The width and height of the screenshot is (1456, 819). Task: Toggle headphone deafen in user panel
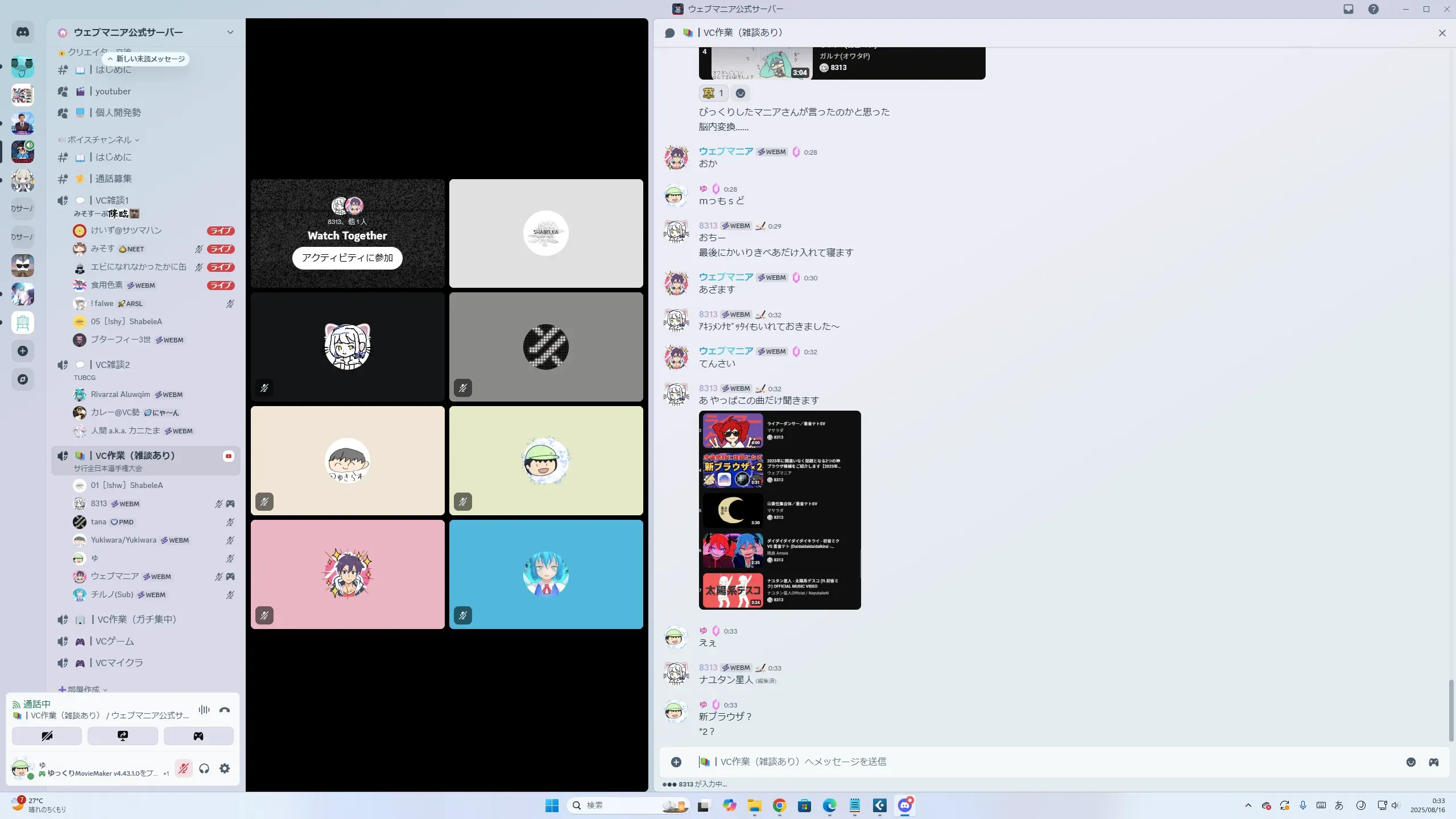[x=204, y=768]
